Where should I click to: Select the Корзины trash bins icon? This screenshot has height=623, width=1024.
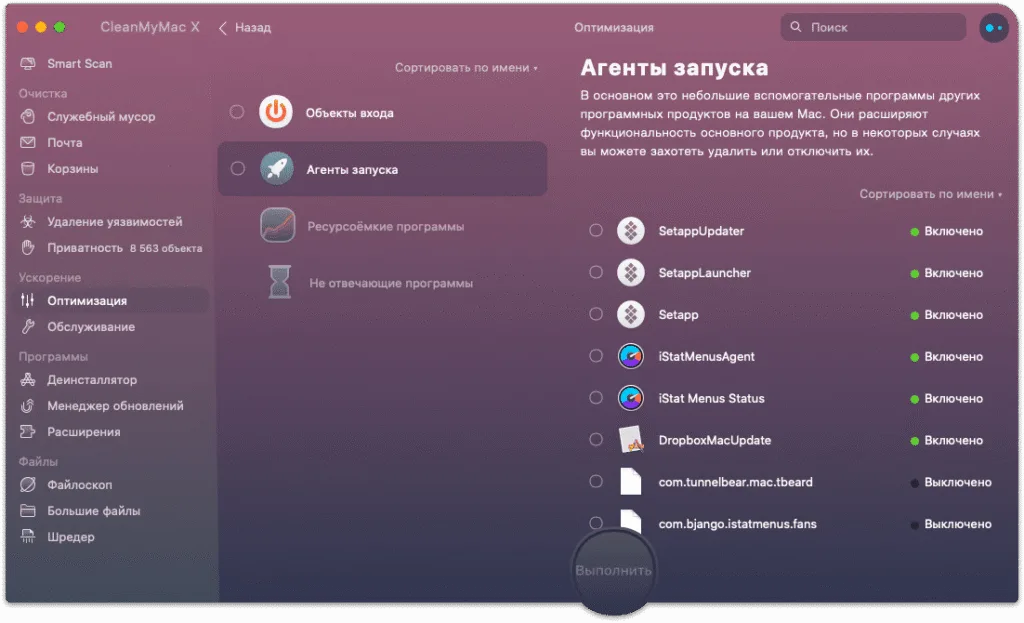27,168
